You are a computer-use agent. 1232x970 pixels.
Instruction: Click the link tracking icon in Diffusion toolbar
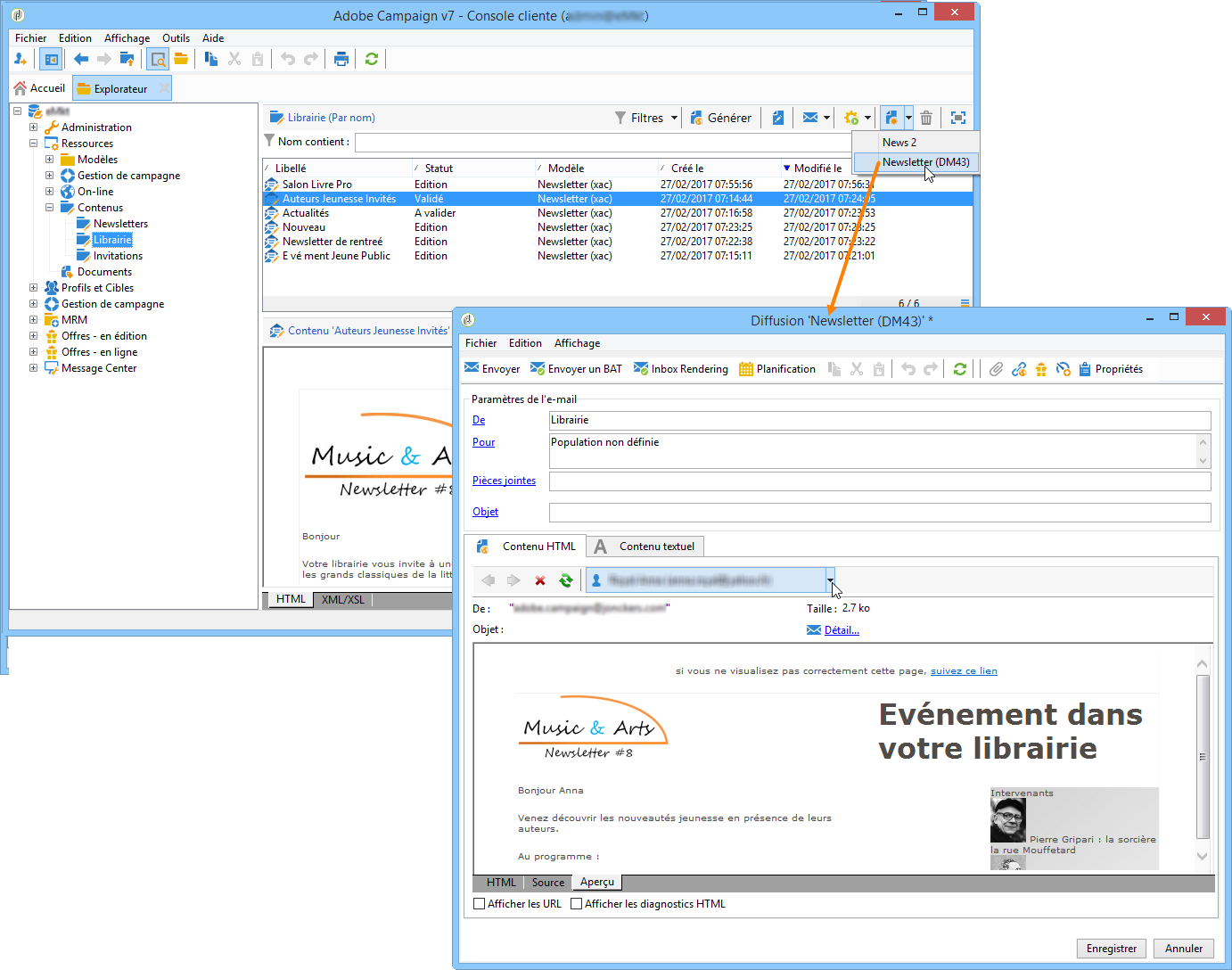(x=1019, y=369)
